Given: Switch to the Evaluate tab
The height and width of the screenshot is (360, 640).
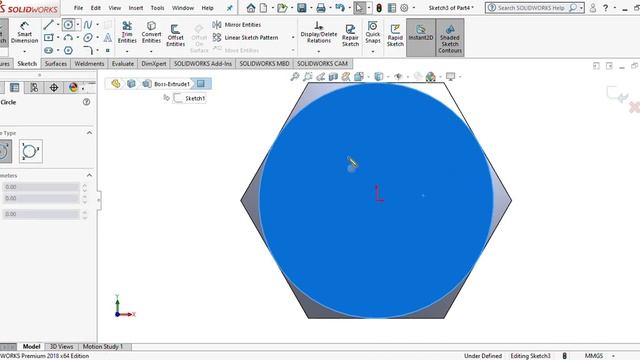Looking at the screenshot, I should coord(123,64).
